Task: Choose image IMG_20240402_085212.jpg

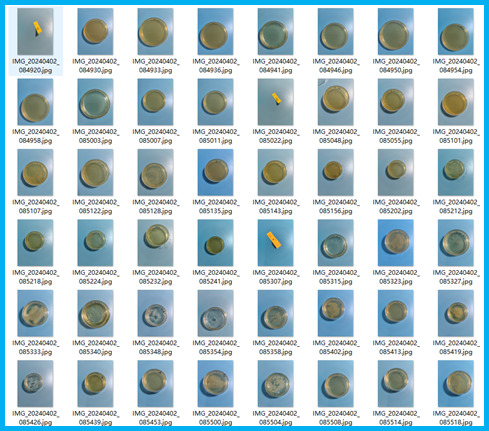Action: pos(456,172)
